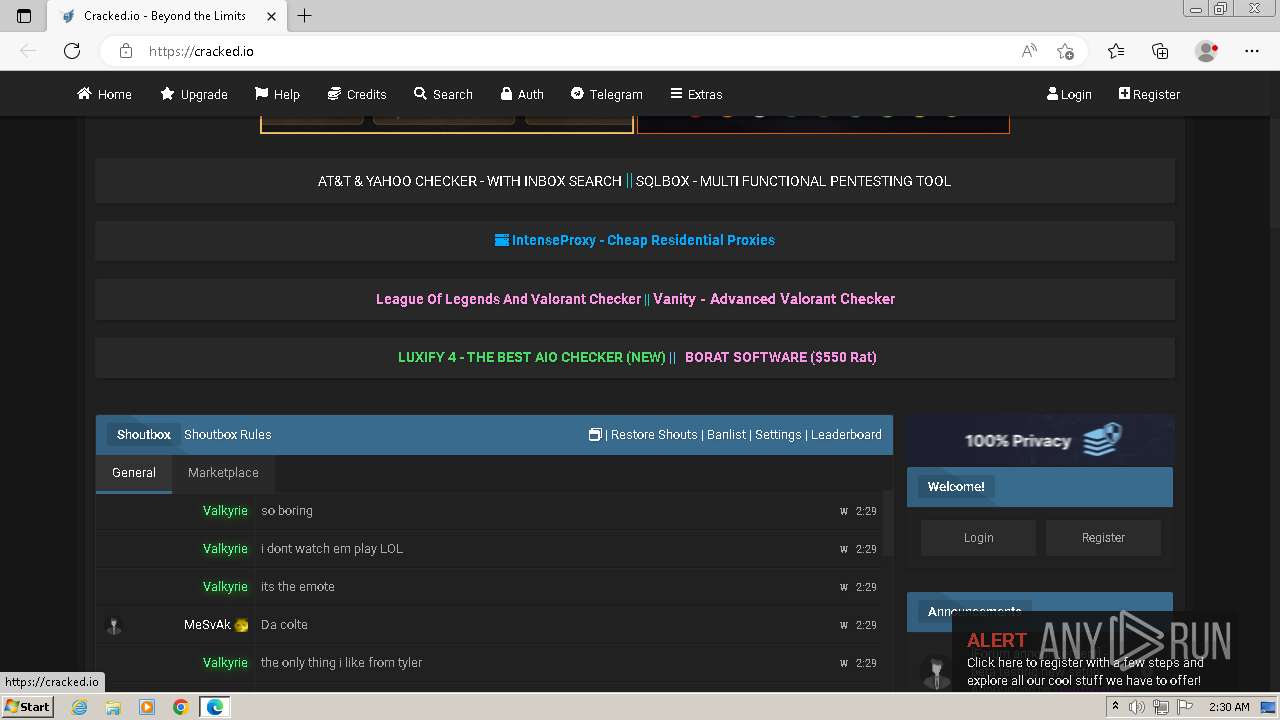This screenshot has width=1280, height=720.
Task: Open Shoutbox Rules
Action: (228, 434)
